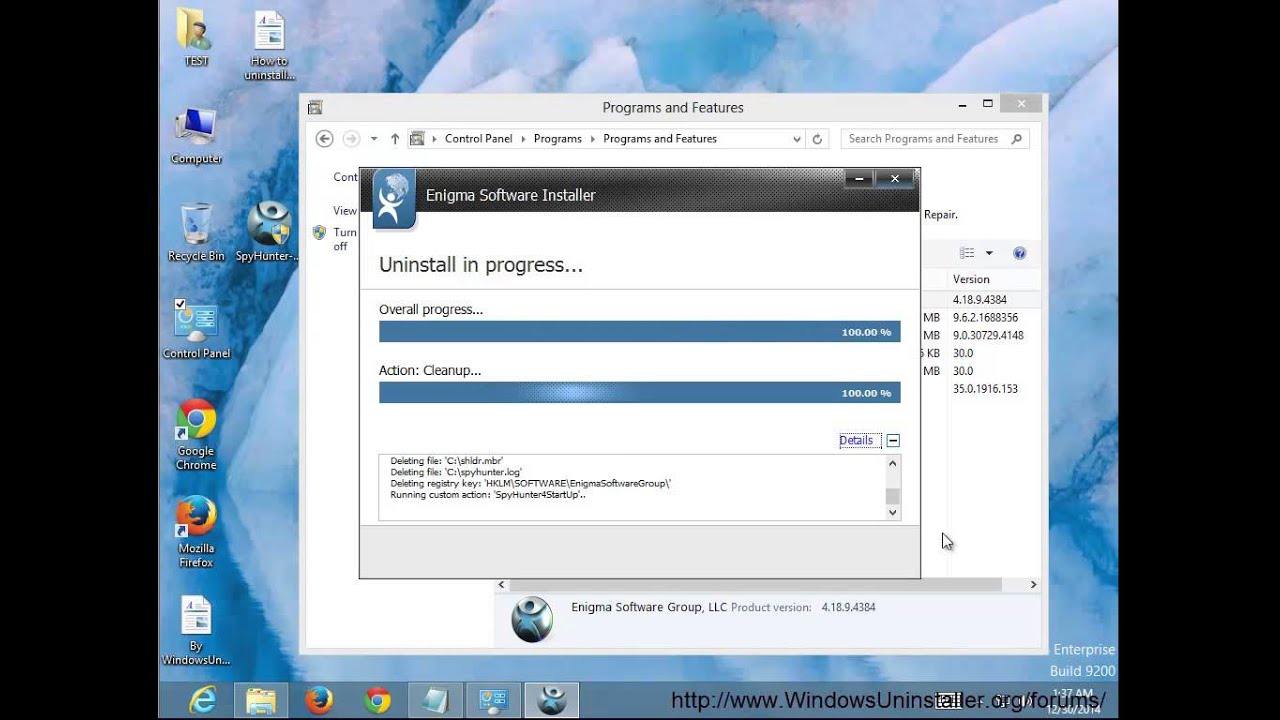Click the Enigma Software Group publisher icon
This screenshot has width=1280, height=720.
(532, 619)
